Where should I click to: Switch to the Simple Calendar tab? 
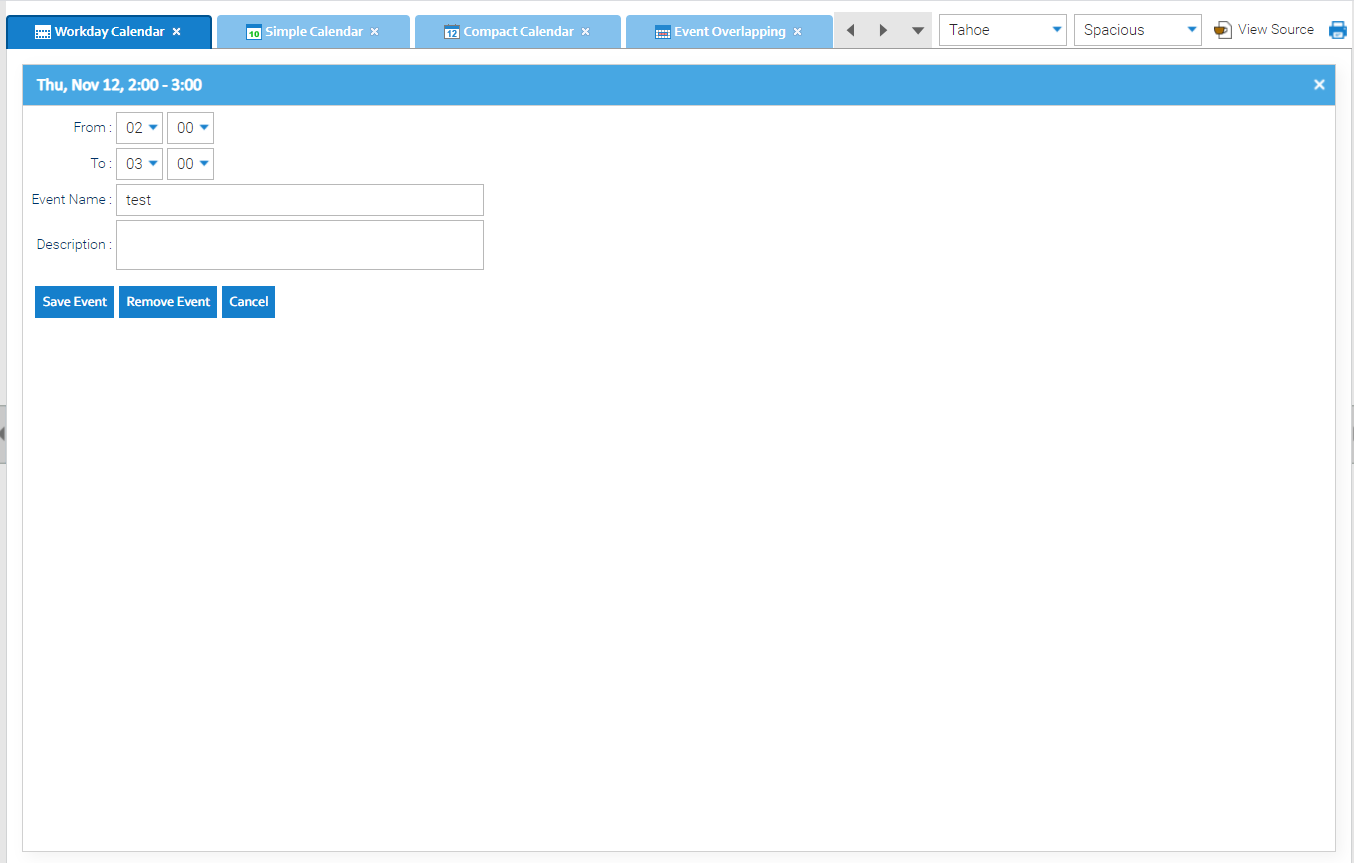(313, 32)
